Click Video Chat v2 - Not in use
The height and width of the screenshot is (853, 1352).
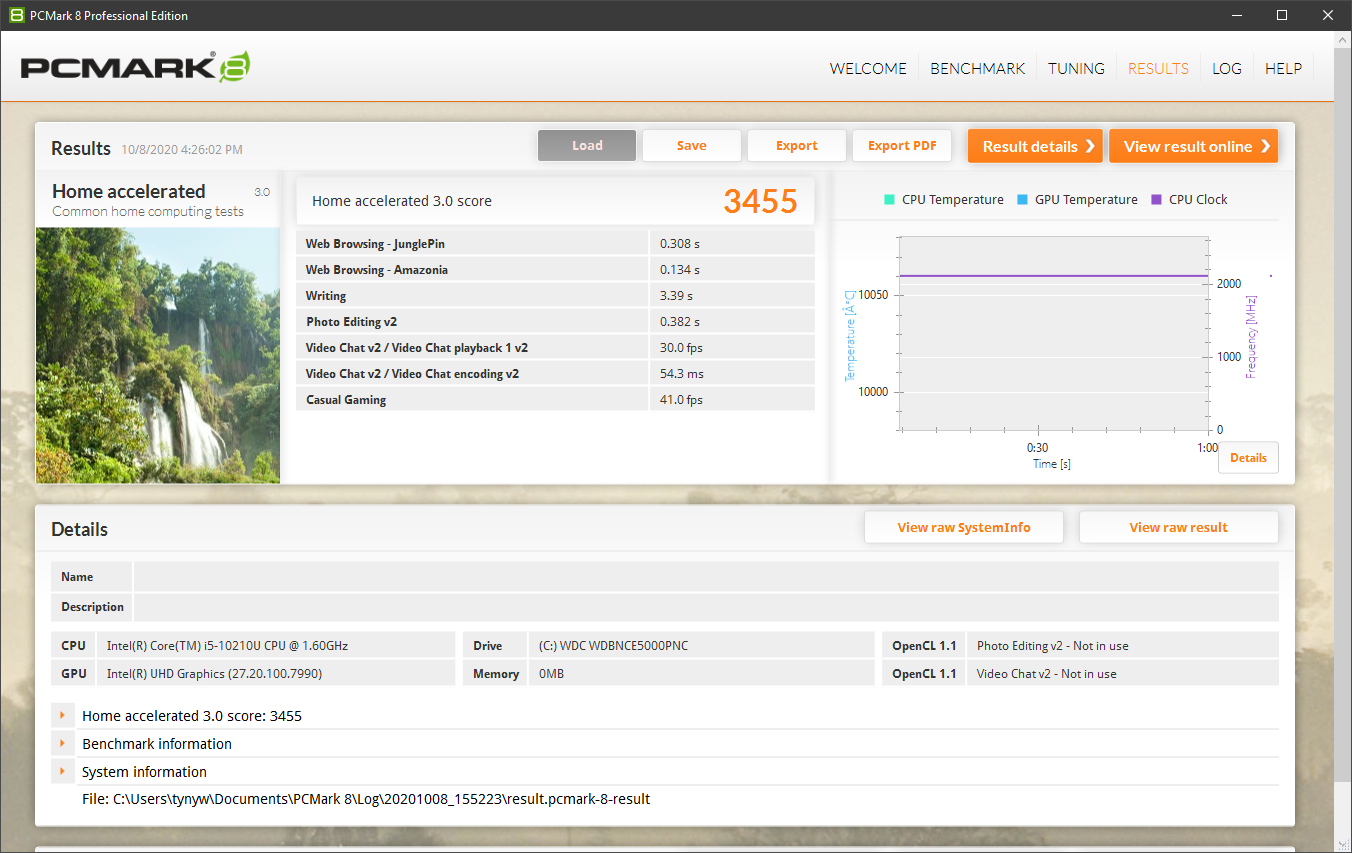tap(1047, 674)
